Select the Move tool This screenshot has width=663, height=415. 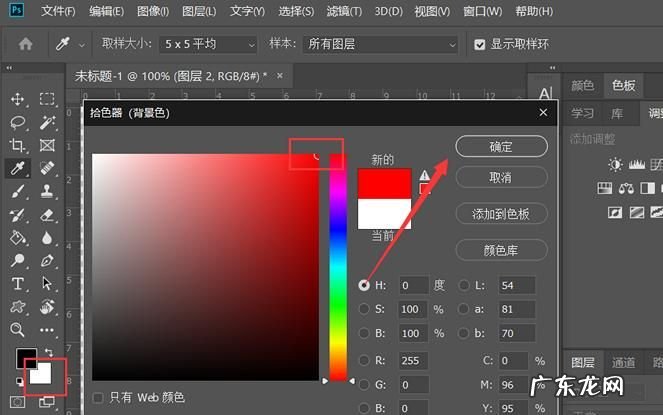click(17, 99)
